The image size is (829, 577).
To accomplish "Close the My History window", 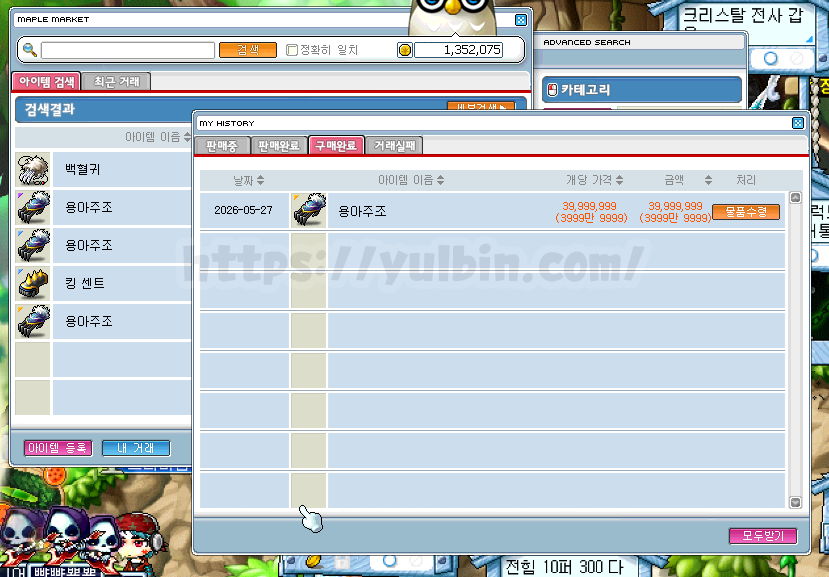I will click(798, 123).
